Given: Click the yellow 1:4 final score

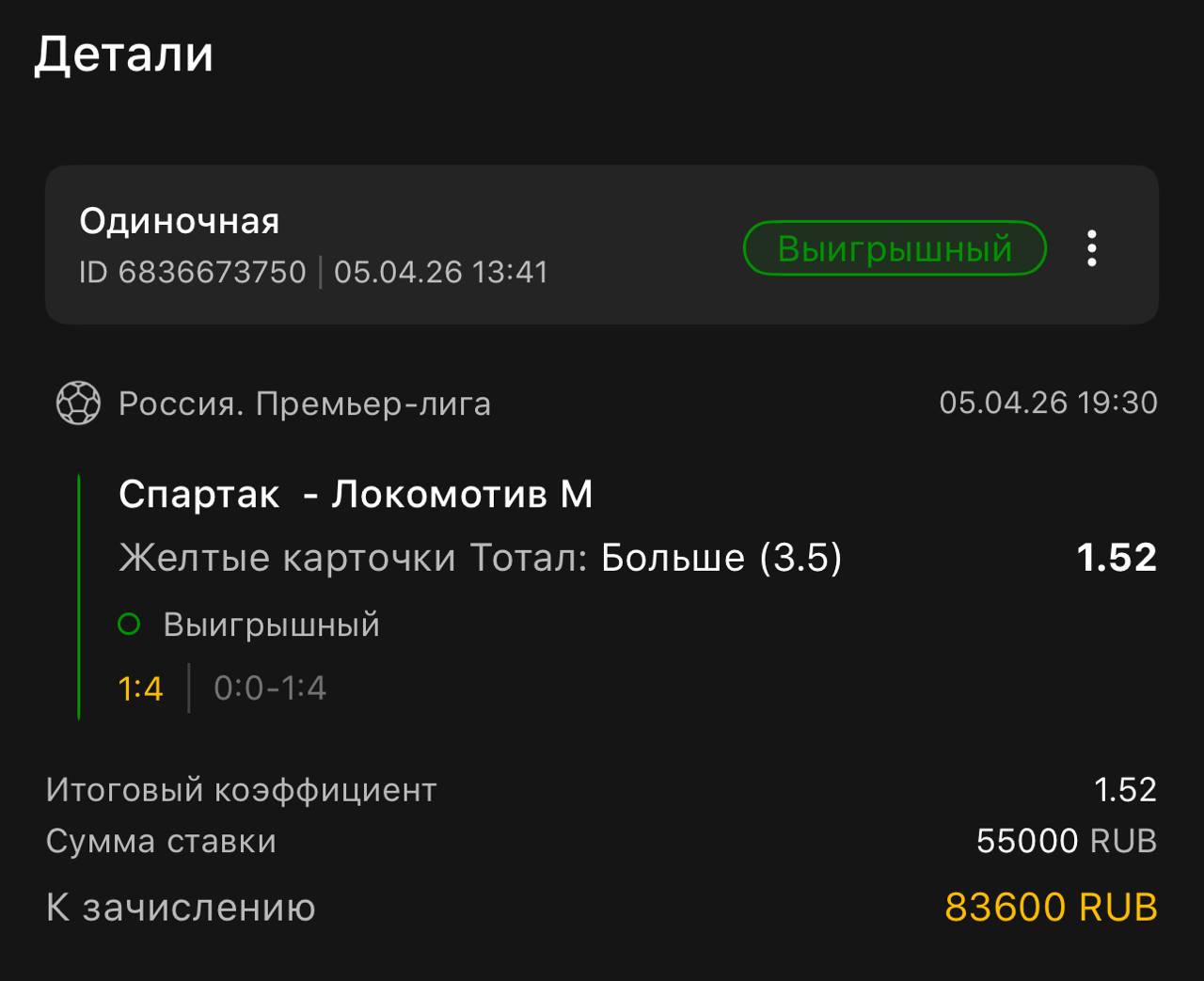Looking at the screenshot, I should pyautogui.click(x=140, y=688).
